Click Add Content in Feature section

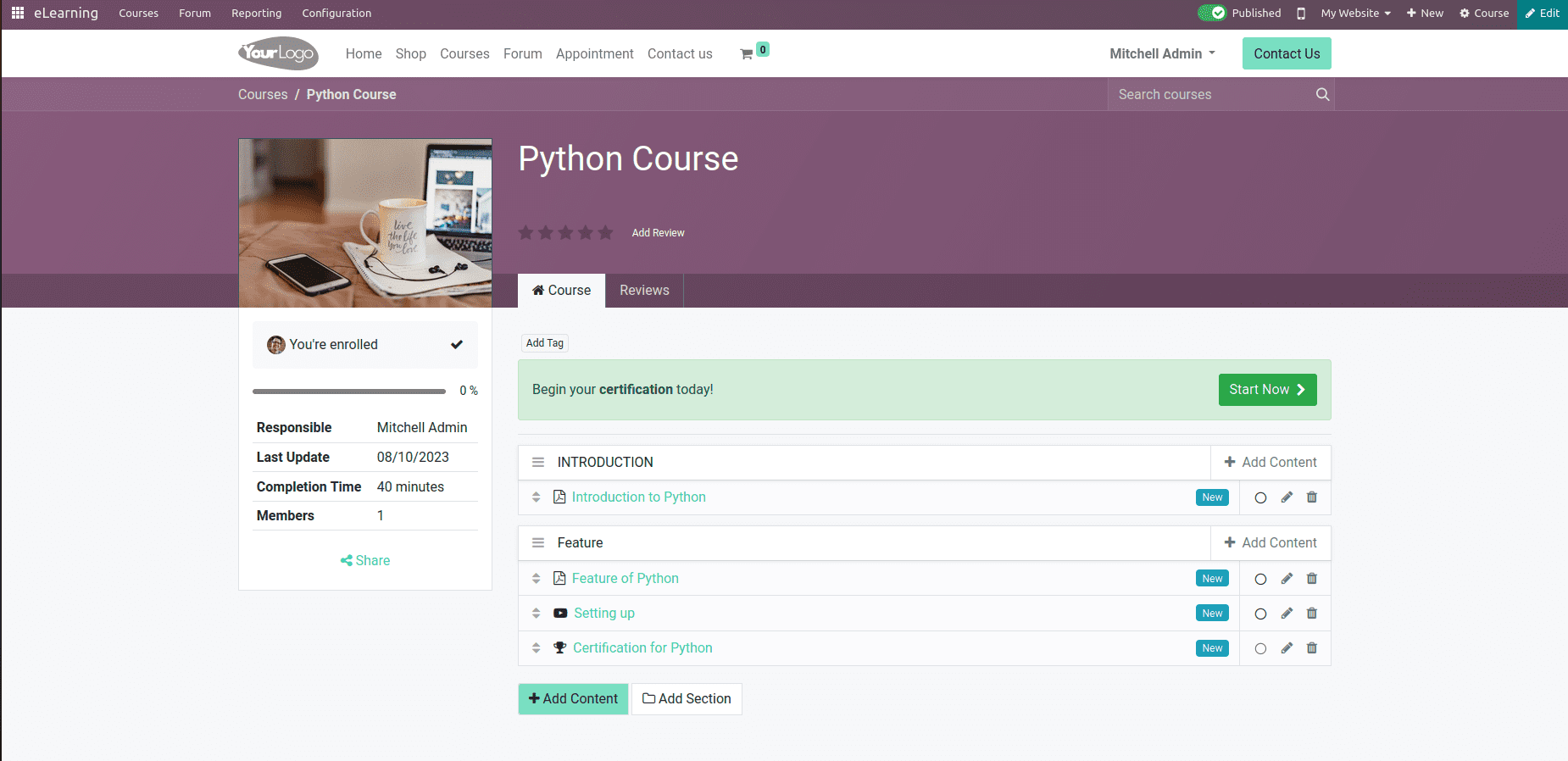pyautogui.click(x=1271, y=542)
